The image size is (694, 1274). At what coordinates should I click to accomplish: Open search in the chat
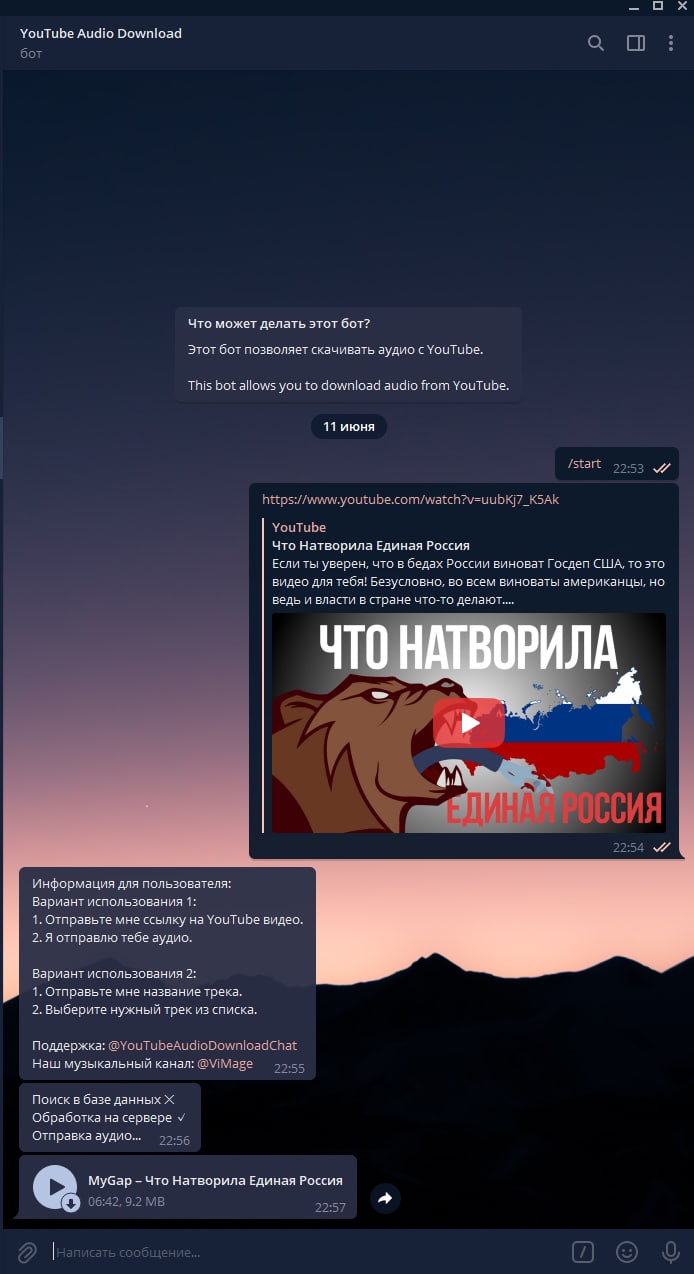[x=596, y=43]
